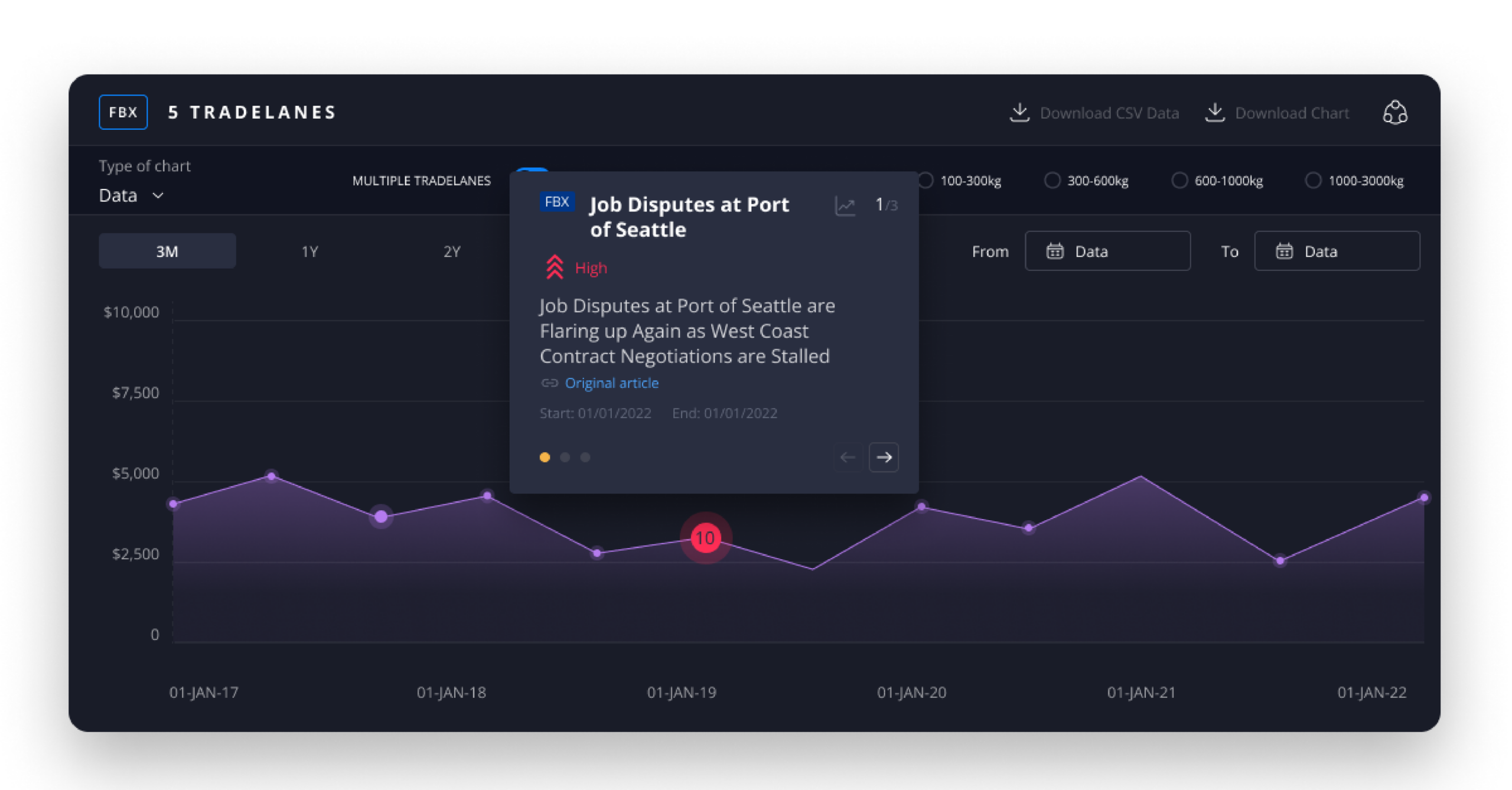The image size is (1512, 790).
Task: Click calendar icon in To field
Action: click(1284, 252)
